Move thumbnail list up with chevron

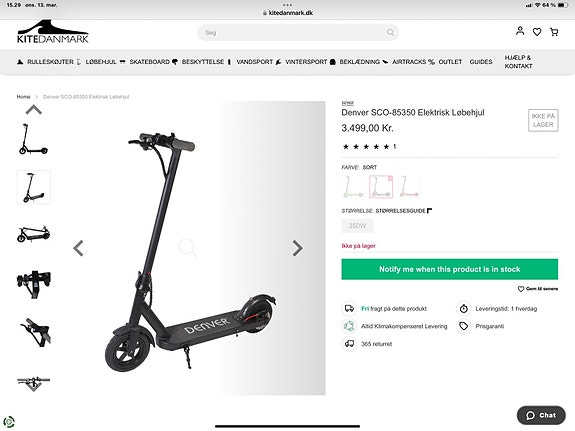[34, 110]
